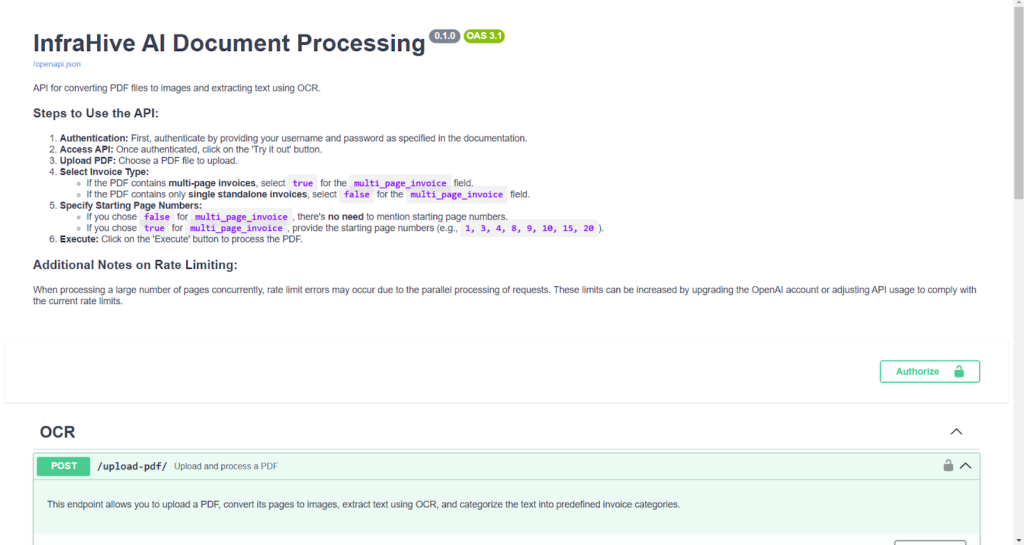Viewport: 1024px width, 545px height.
Task: Click the 'Additional Notes on Rate Limiting' heading
Action: click(x=135, y=264)
